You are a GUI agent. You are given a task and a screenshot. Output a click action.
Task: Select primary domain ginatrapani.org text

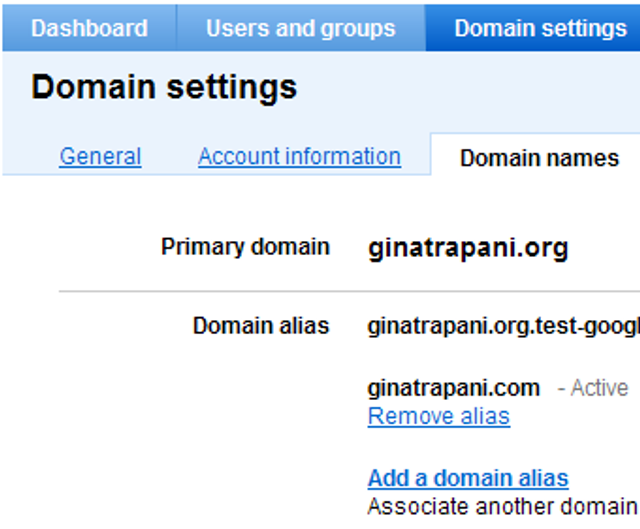(x=468, y=248)
